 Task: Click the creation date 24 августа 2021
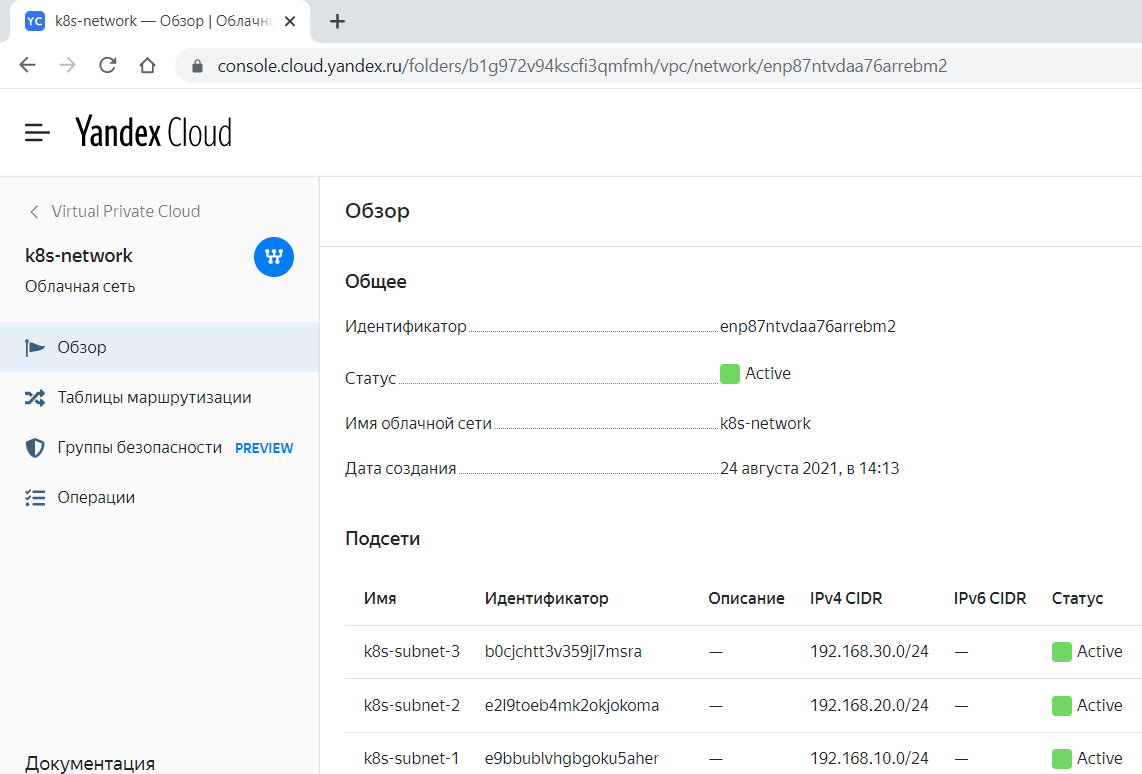809,468
